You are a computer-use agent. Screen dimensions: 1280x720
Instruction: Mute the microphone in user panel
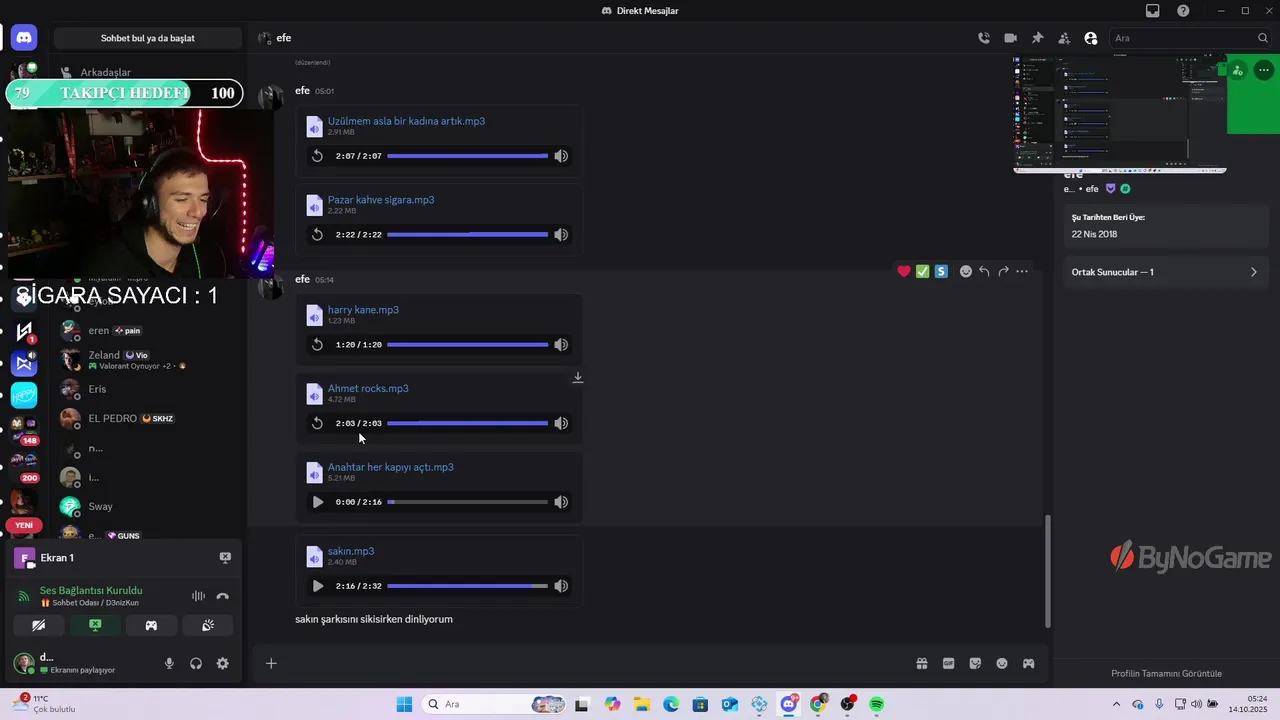[x=169, y=663]
